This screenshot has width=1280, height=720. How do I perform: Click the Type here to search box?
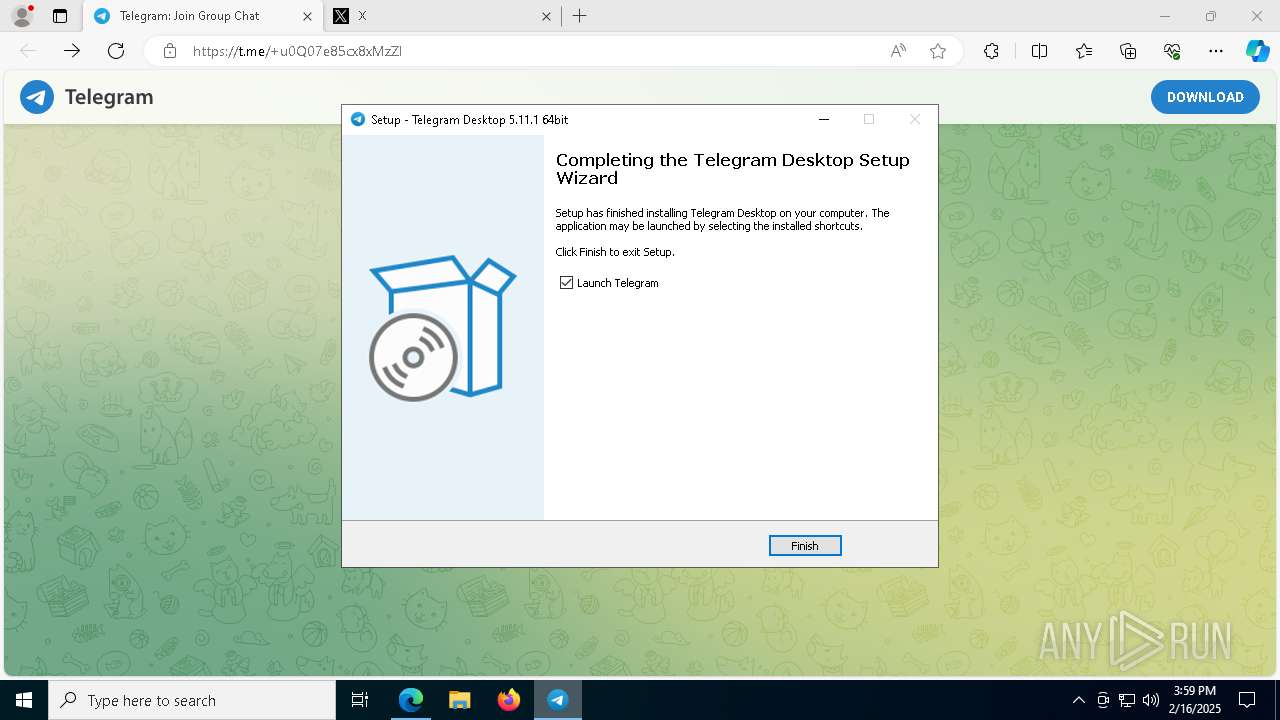[x=192, y=700]
